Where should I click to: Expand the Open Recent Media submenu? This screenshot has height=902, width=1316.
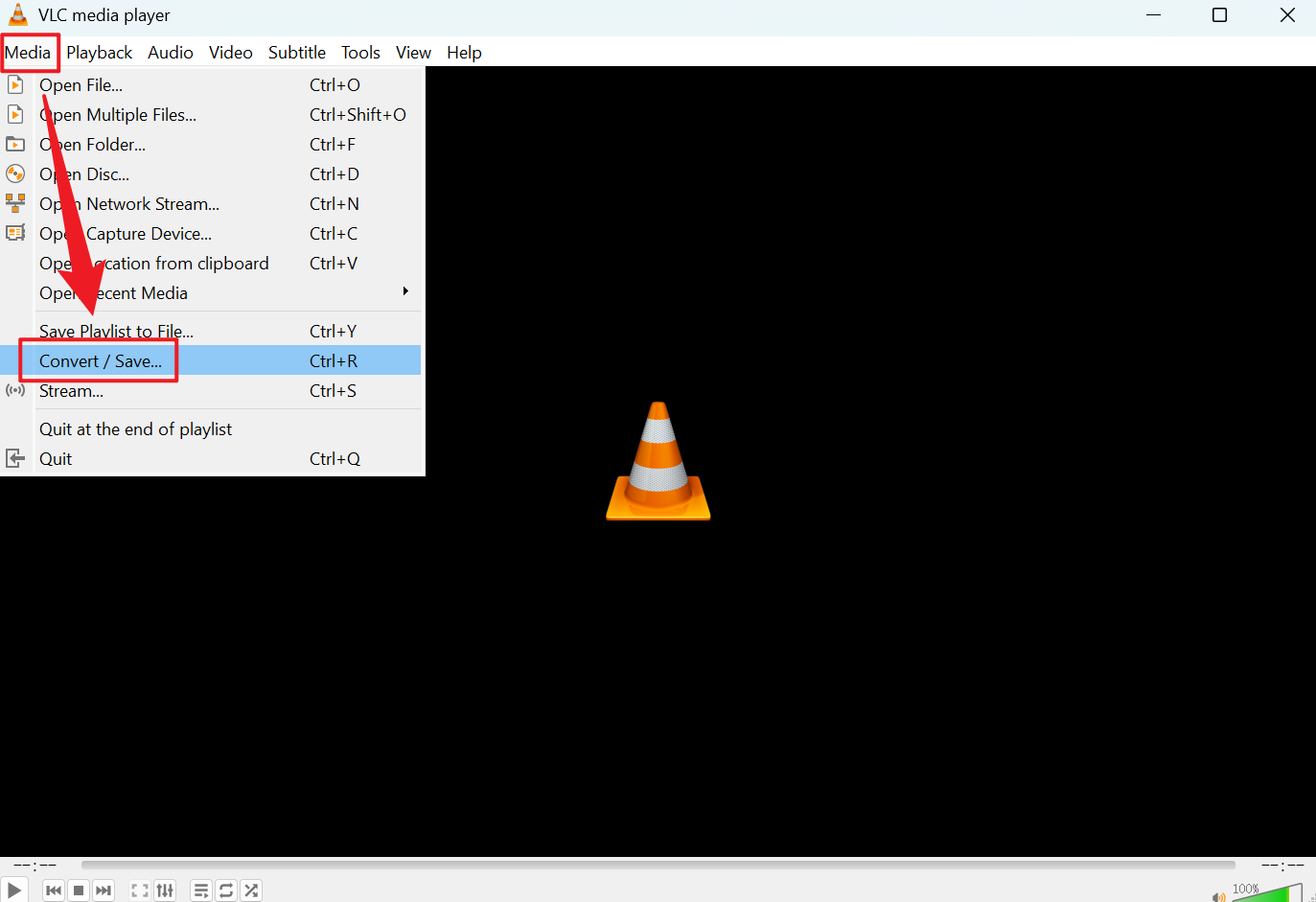click(211, 293)
